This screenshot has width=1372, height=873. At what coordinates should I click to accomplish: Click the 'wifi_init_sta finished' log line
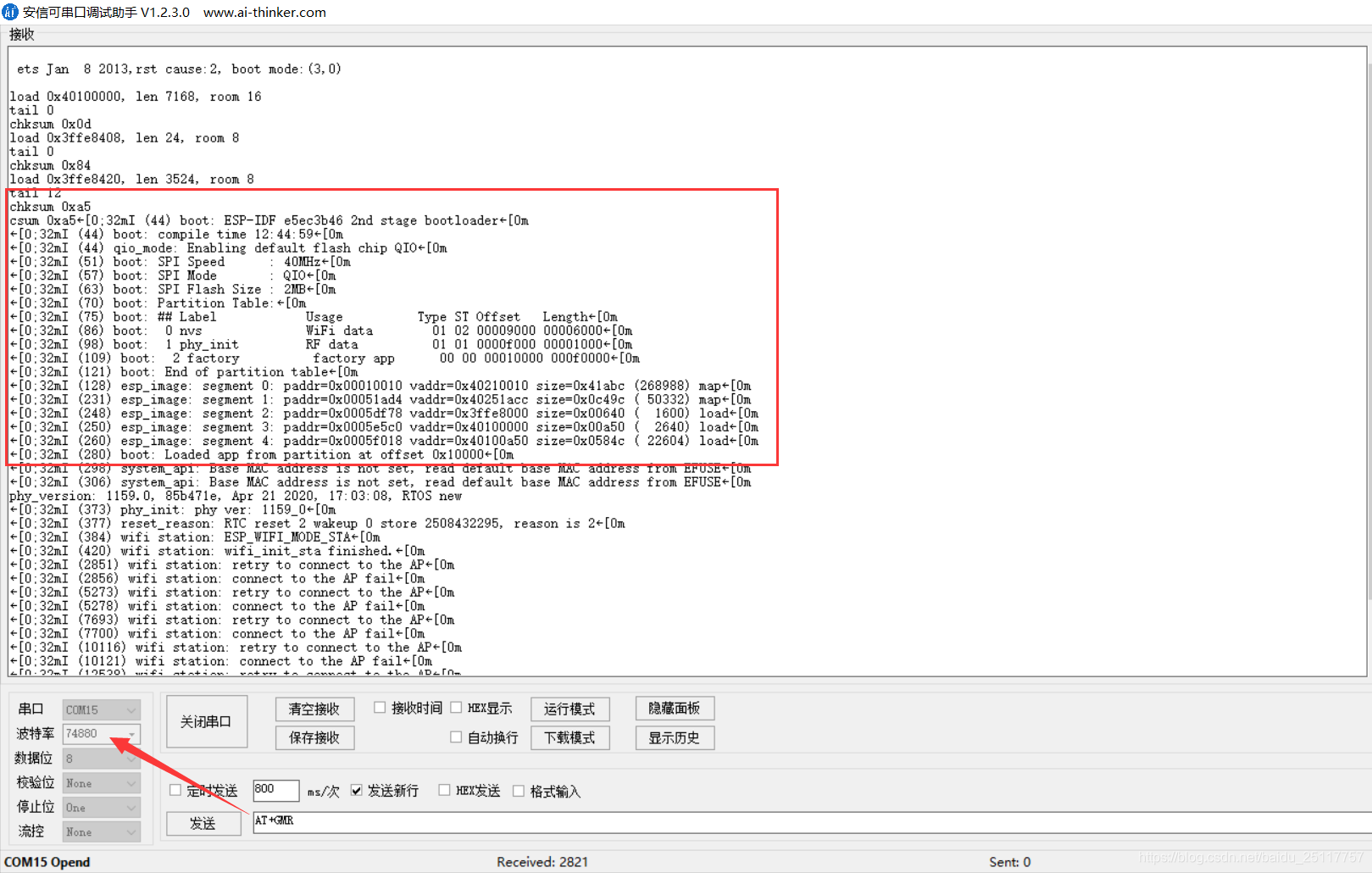click(218, 551)
